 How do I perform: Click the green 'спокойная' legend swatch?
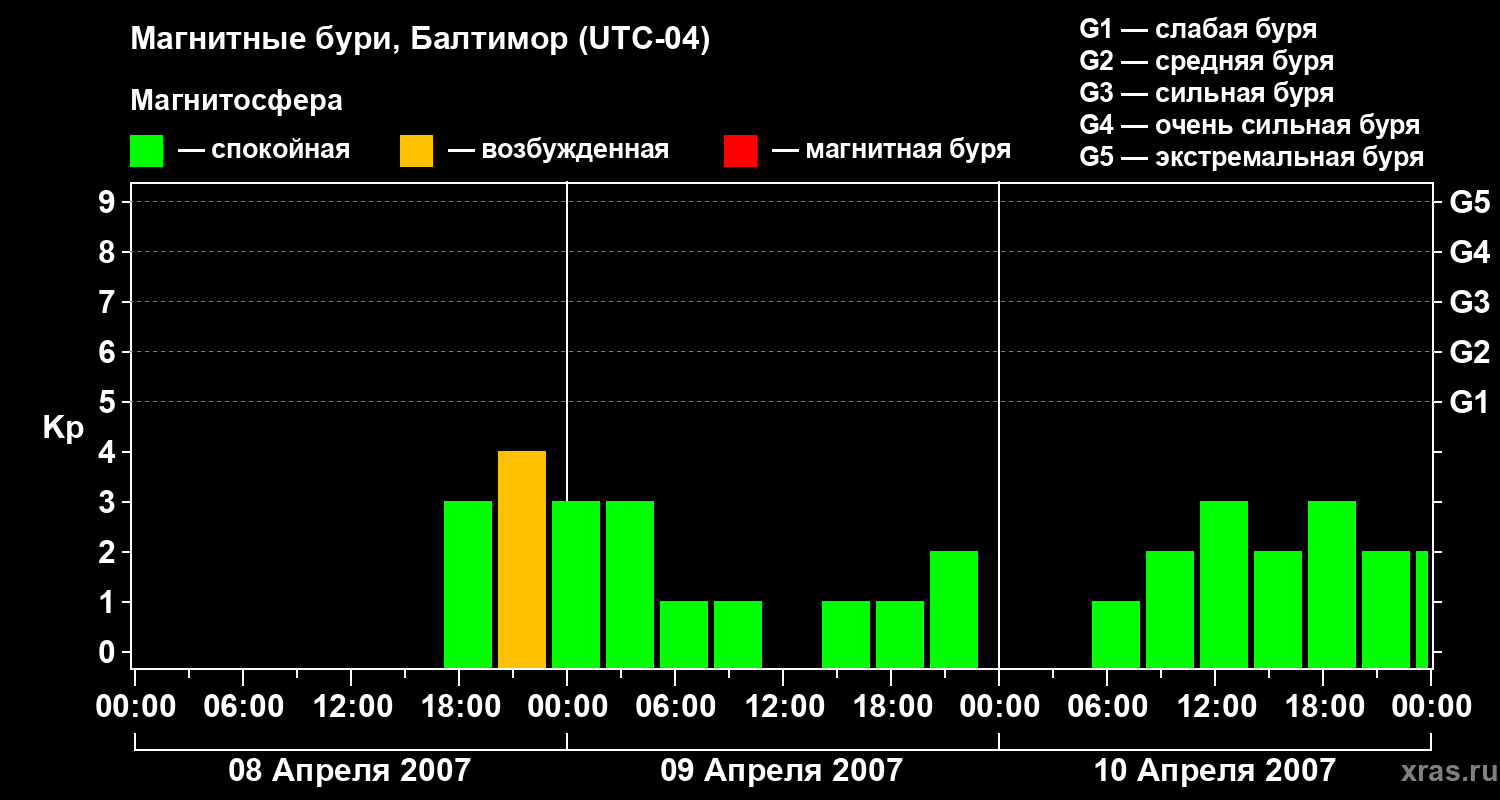point(147,150)
